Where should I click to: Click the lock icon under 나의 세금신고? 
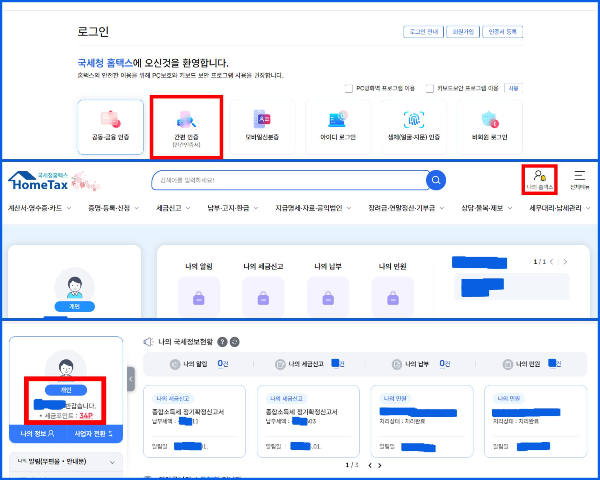point(263,297)
